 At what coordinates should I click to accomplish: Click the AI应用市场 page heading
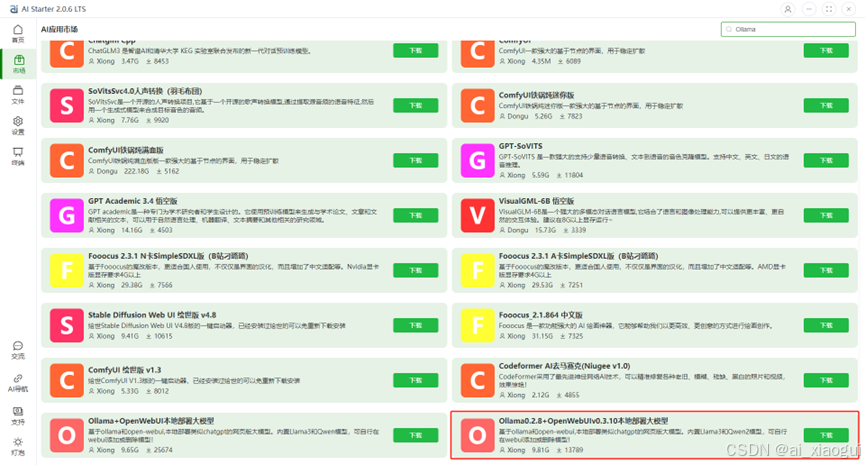coord(60,29)
